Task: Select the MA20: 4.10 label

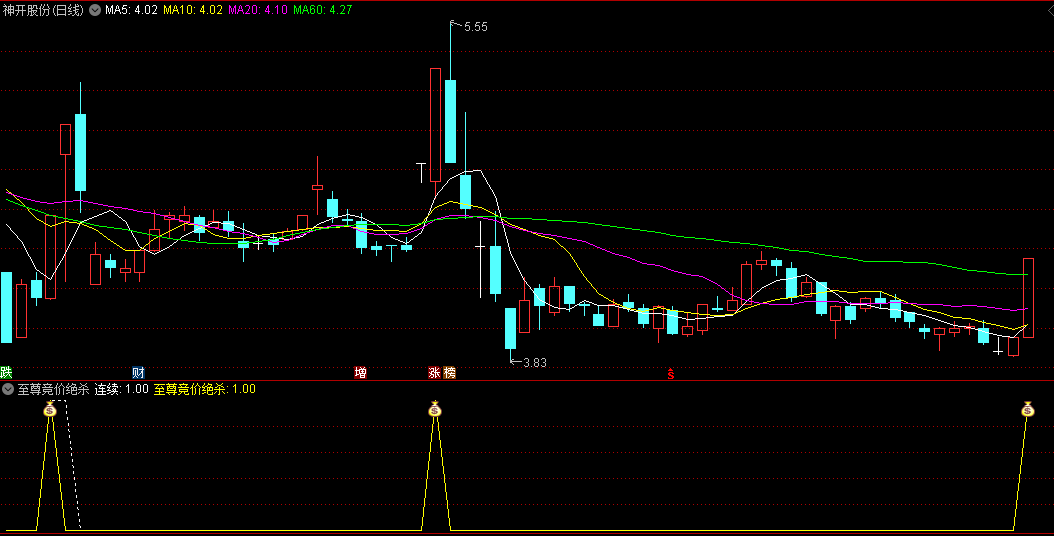Action: tap(257, 10)
